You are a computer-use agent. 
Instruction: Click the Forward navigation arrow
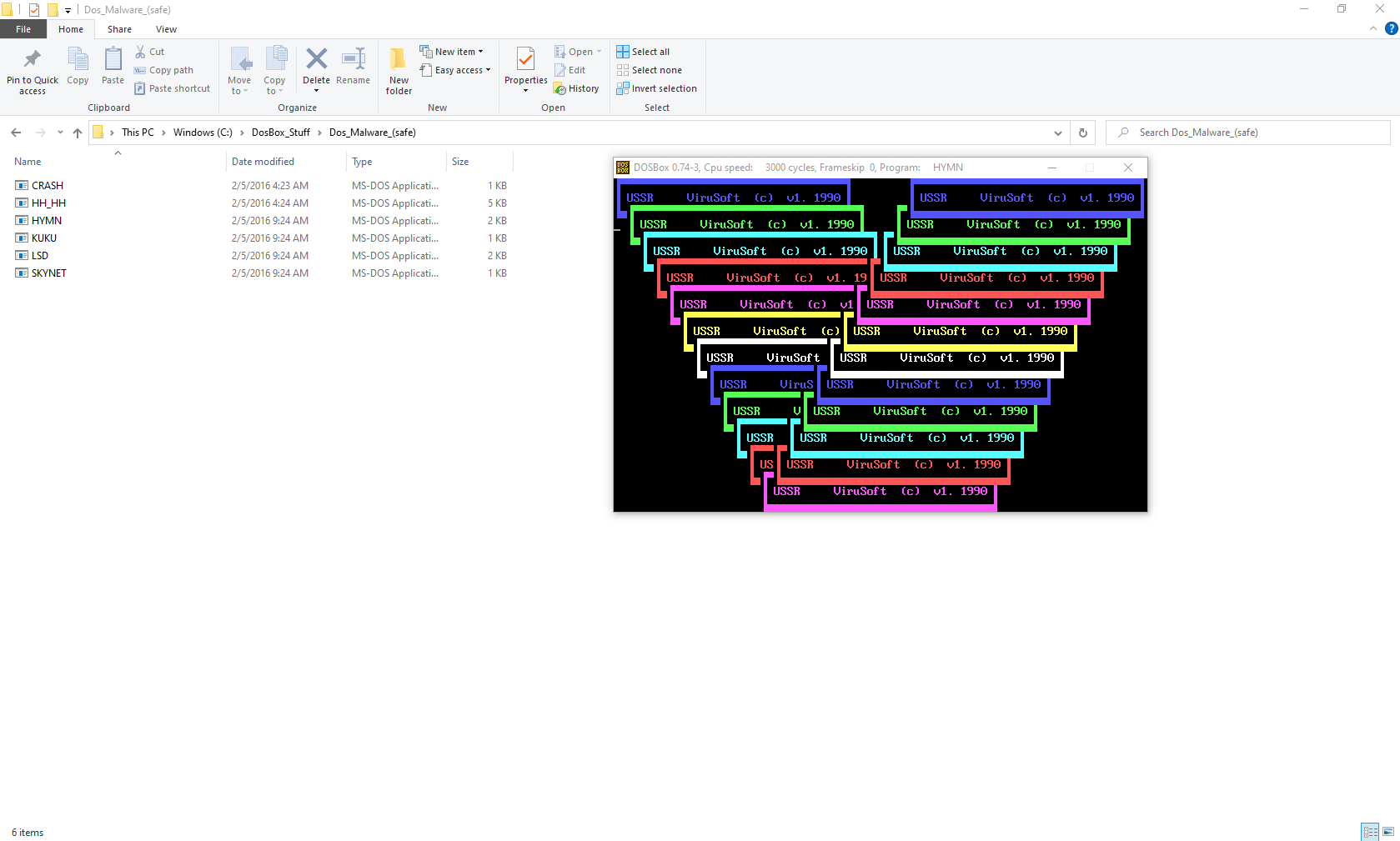[x=40, y=133]
